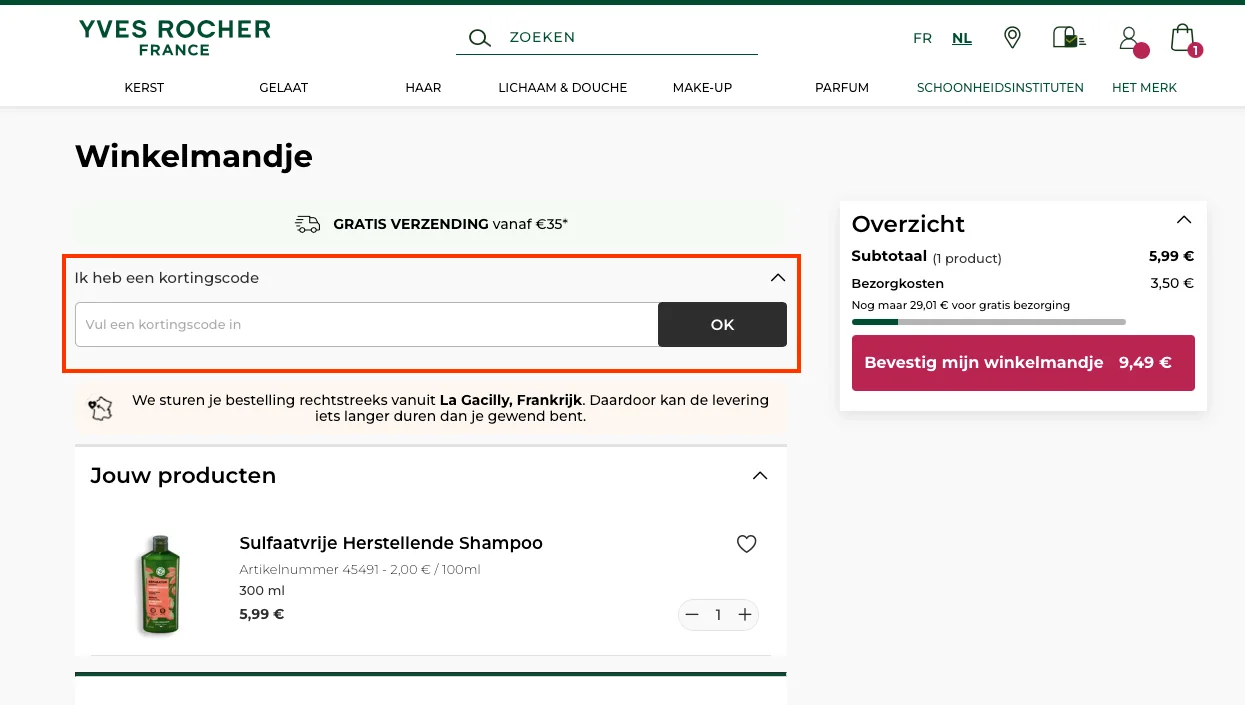
Task: Open the store locator pin icon
Action: coord(1012,37)
